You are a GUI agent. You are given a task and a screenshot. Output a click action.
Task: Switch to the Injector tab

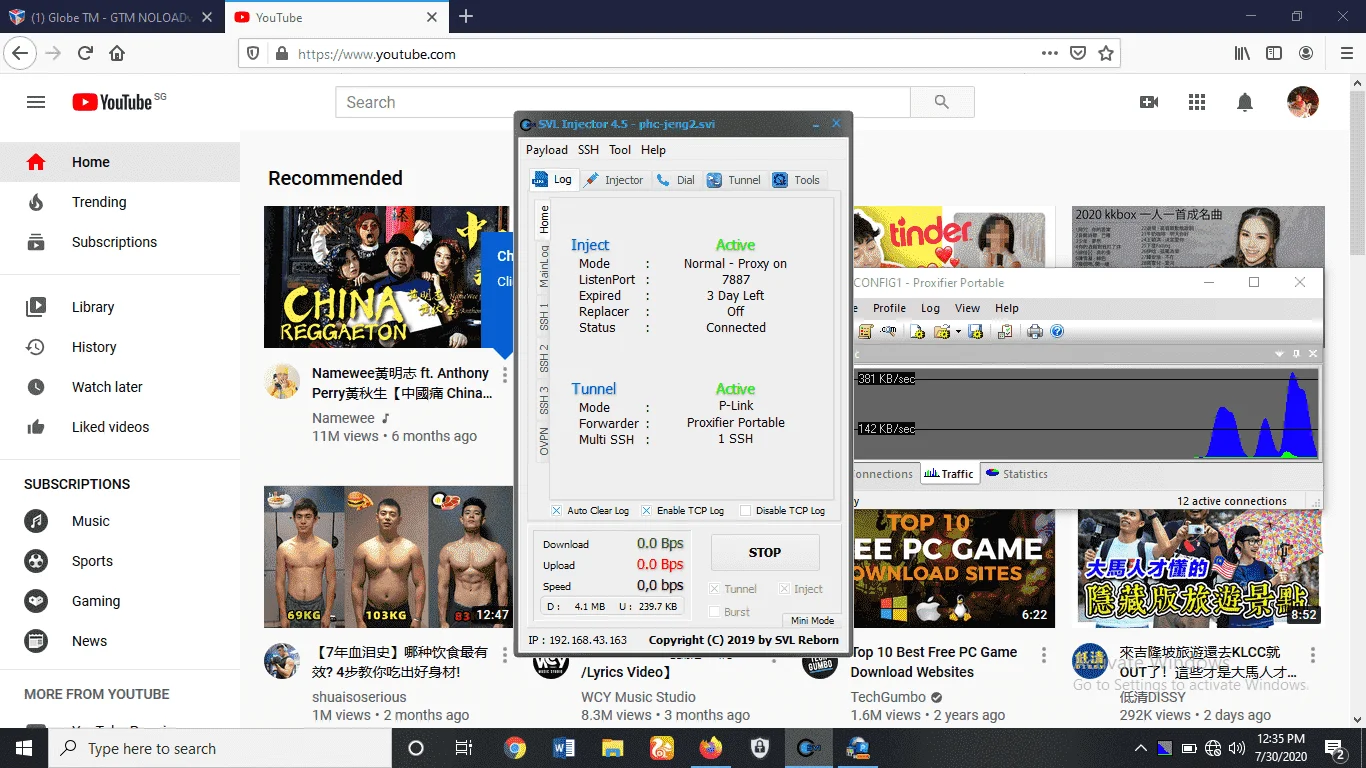[x=614, y=180]
